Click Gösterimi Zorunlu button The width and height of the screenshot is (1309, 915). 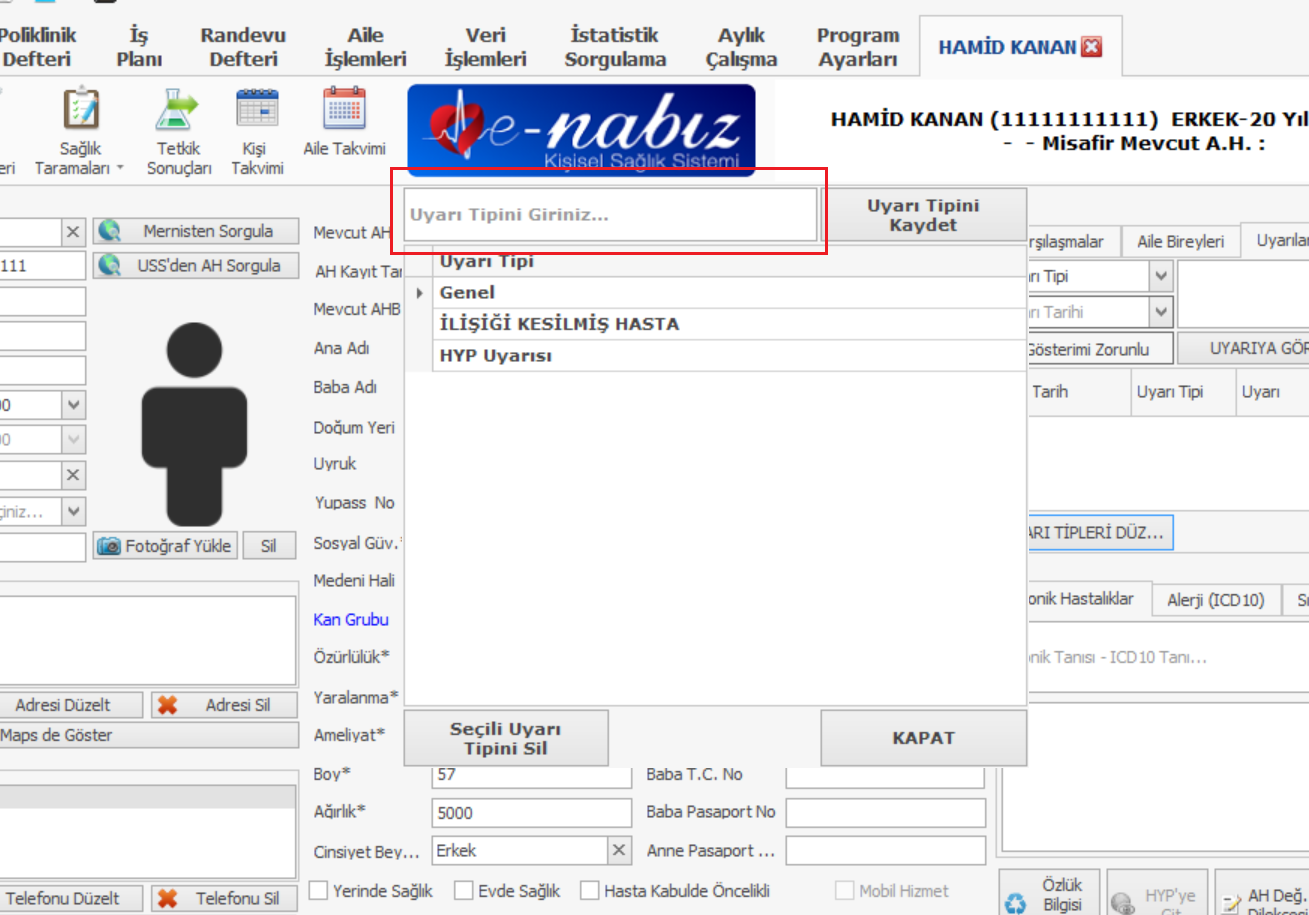pyautogui.click(x=1100, y=349)
